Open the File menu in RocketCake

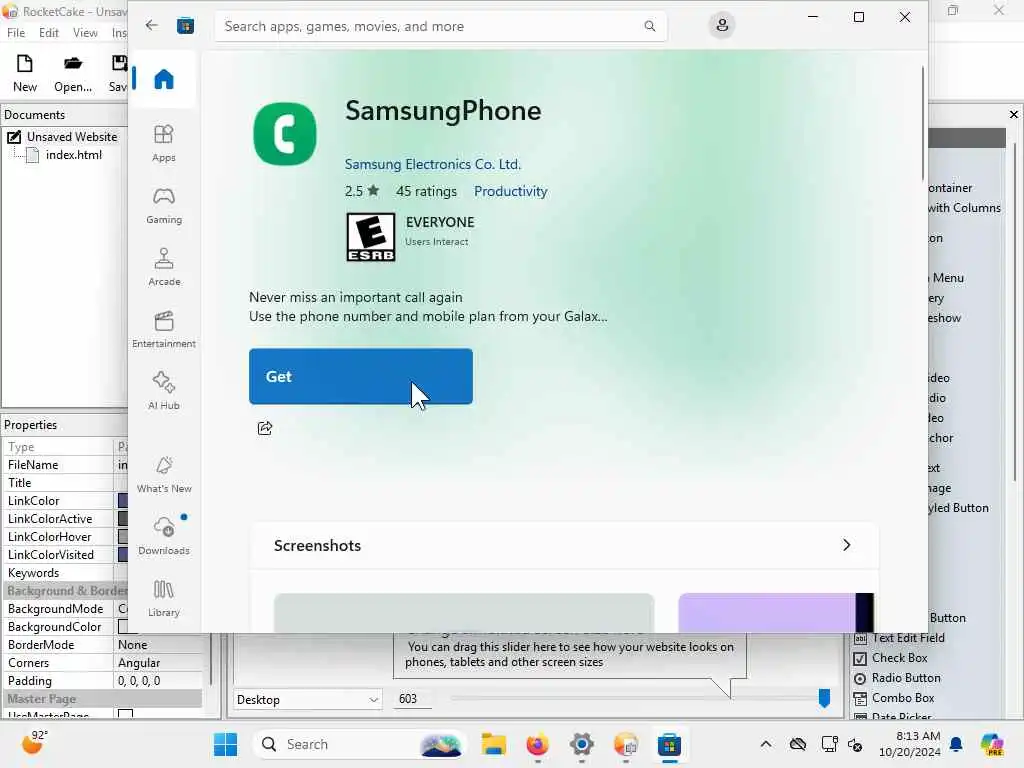16,33
